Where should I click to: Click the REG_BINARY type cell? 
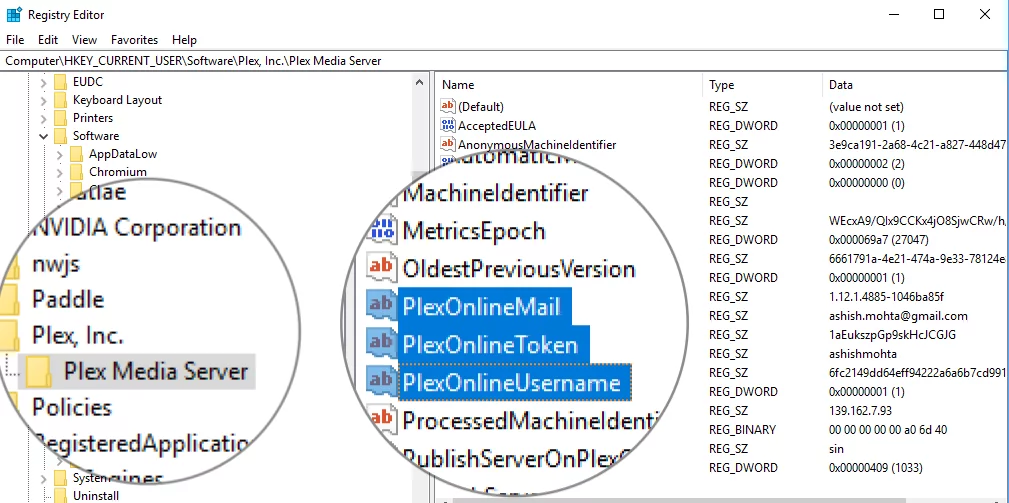(x=742, y=430)
